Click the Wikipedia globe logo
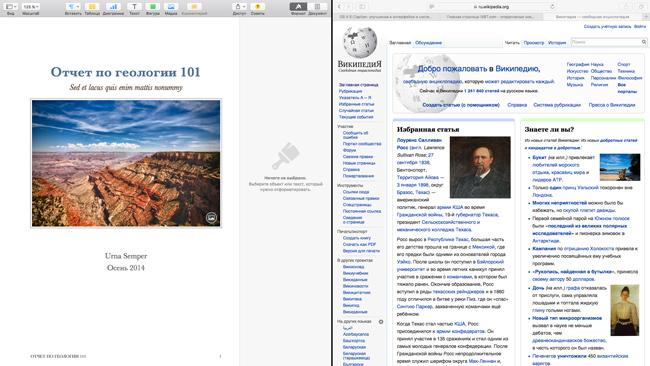650x366 pixels. pyautogui.click(x=359, y=43)
